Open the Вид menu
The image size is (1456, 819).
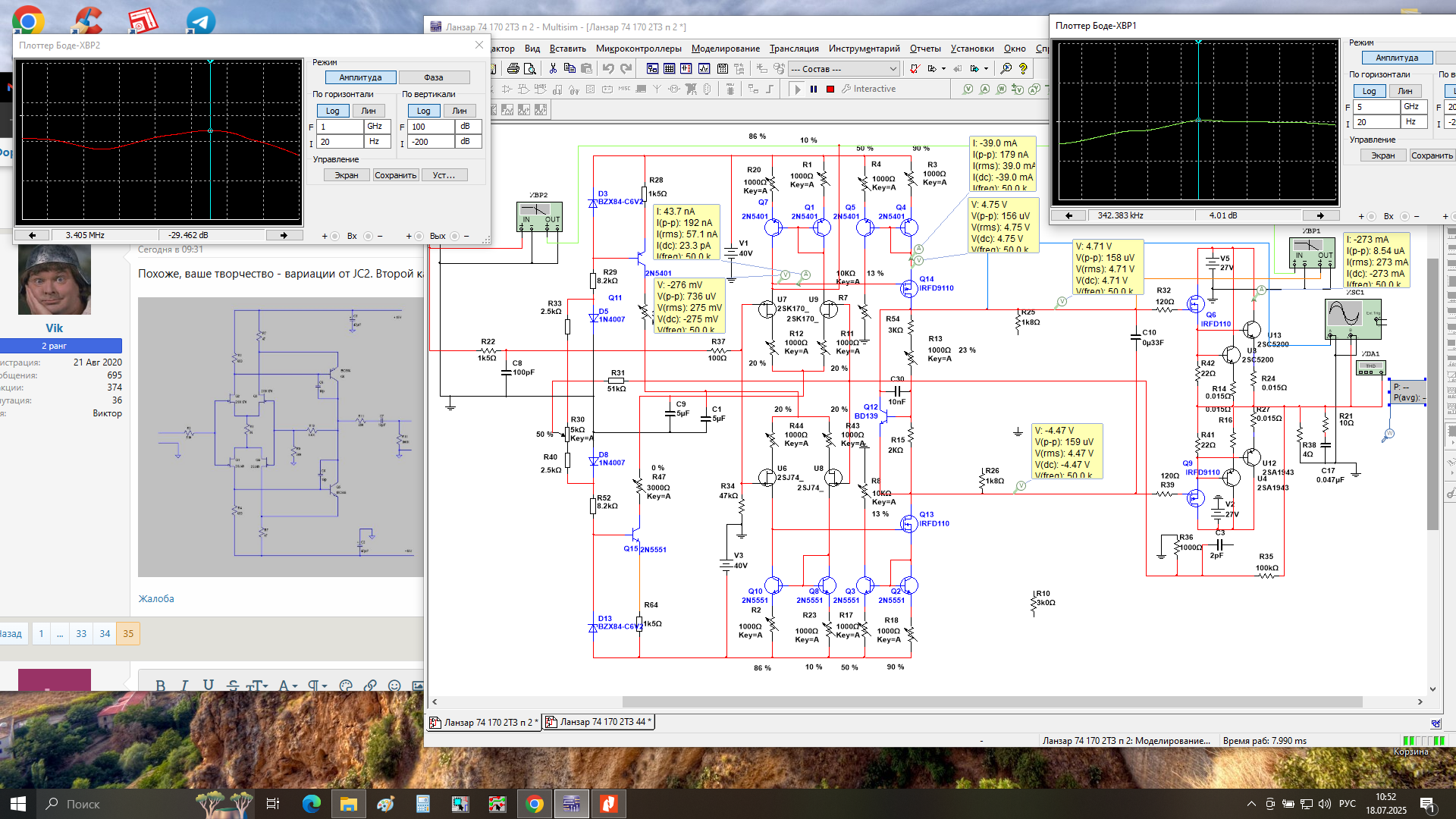click(x=532, y=49)
